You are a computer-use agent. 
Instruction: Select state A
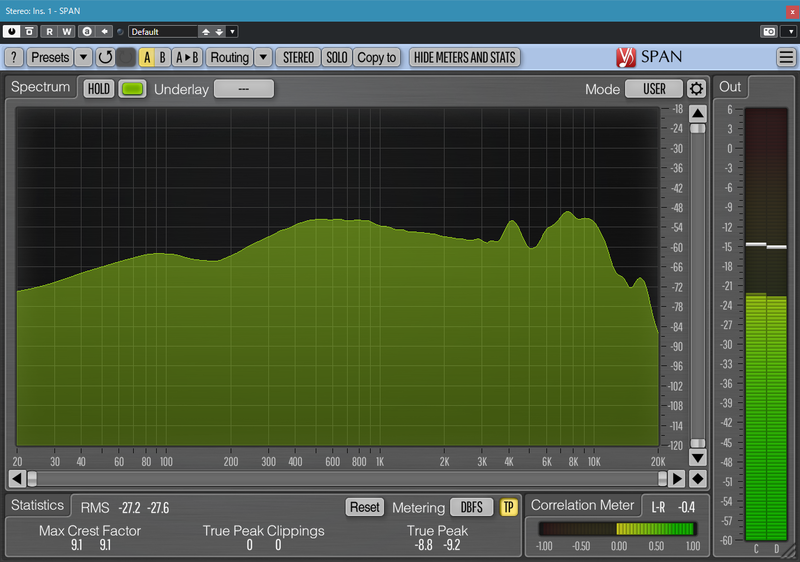(147, 58)
